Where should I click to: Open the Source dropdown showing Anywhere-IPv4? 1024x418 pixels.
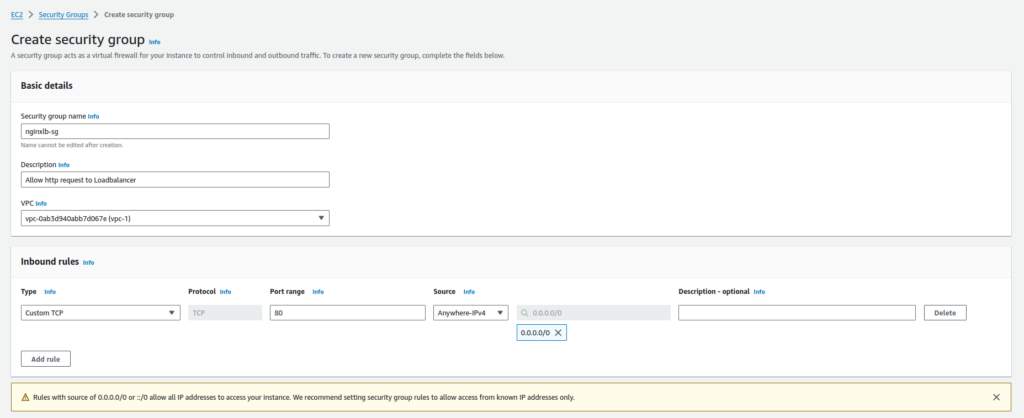(470, 313)
